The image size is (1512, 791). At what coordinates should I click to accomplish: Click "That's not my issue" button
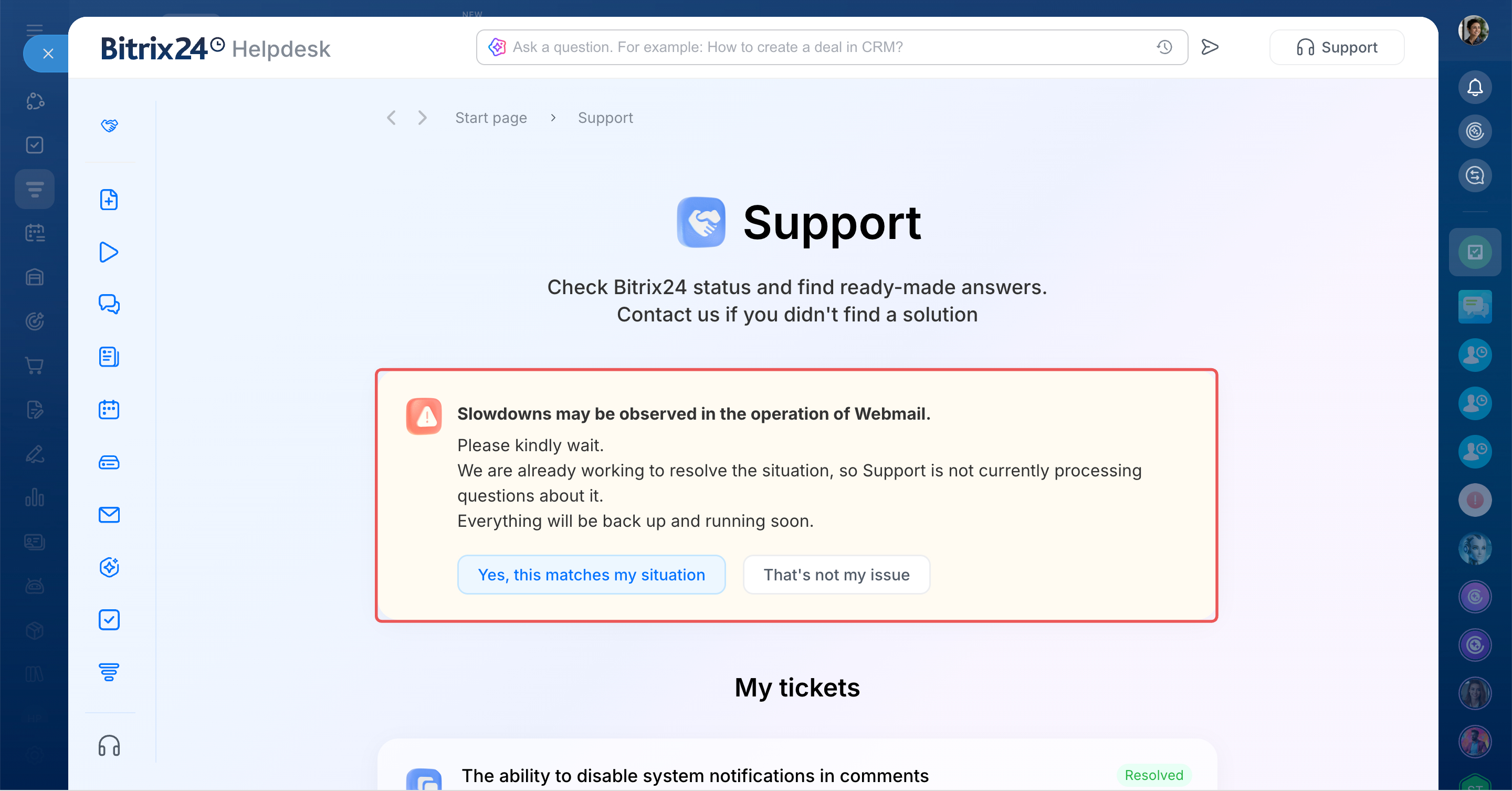coord(836,574)
